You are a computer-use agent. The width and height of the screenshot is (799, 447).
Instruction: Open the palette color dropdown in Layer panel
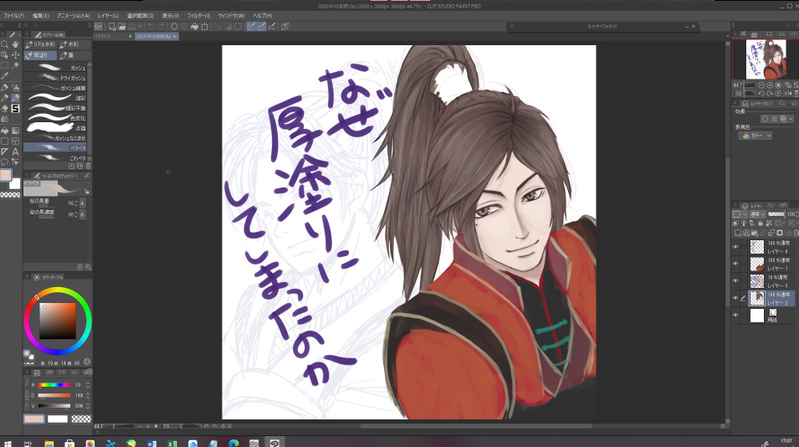click(739, 214)
